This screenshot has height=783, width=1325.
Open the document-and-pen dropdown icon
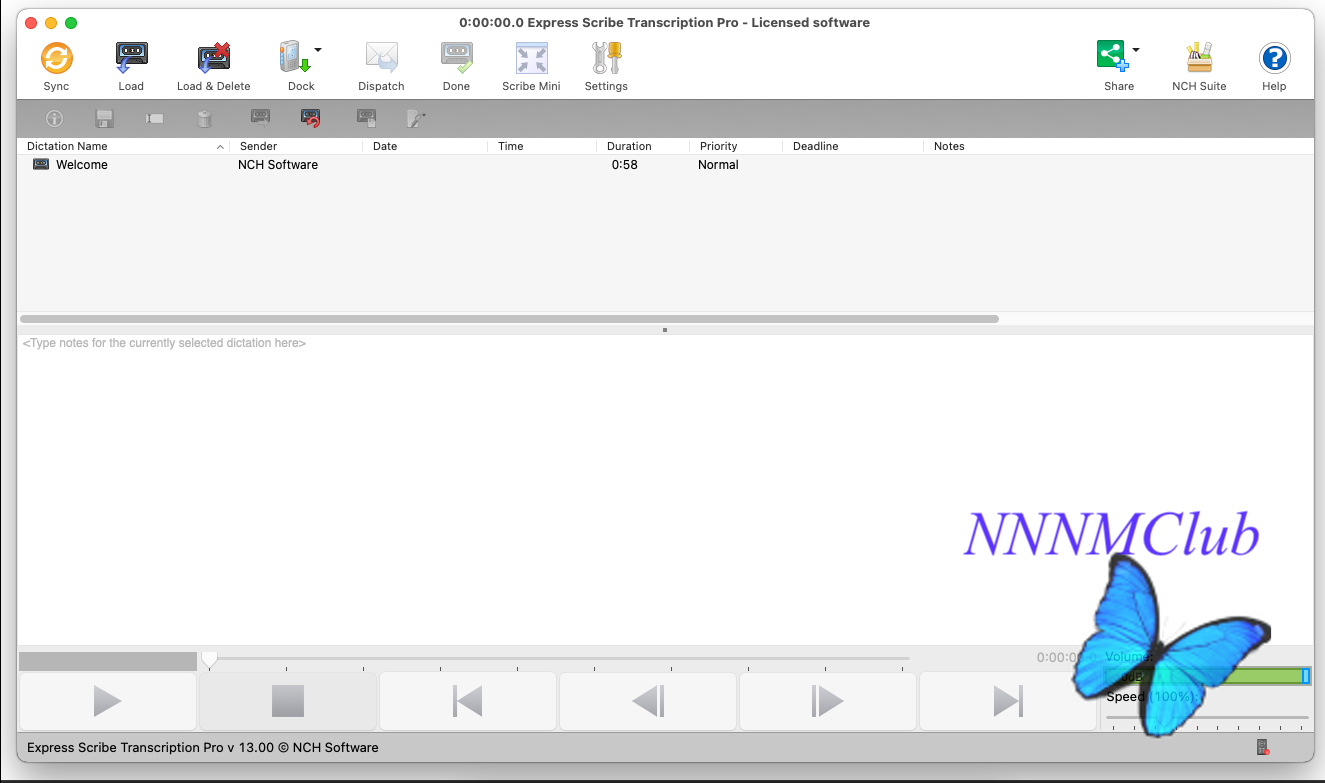(x=416, y=119)
